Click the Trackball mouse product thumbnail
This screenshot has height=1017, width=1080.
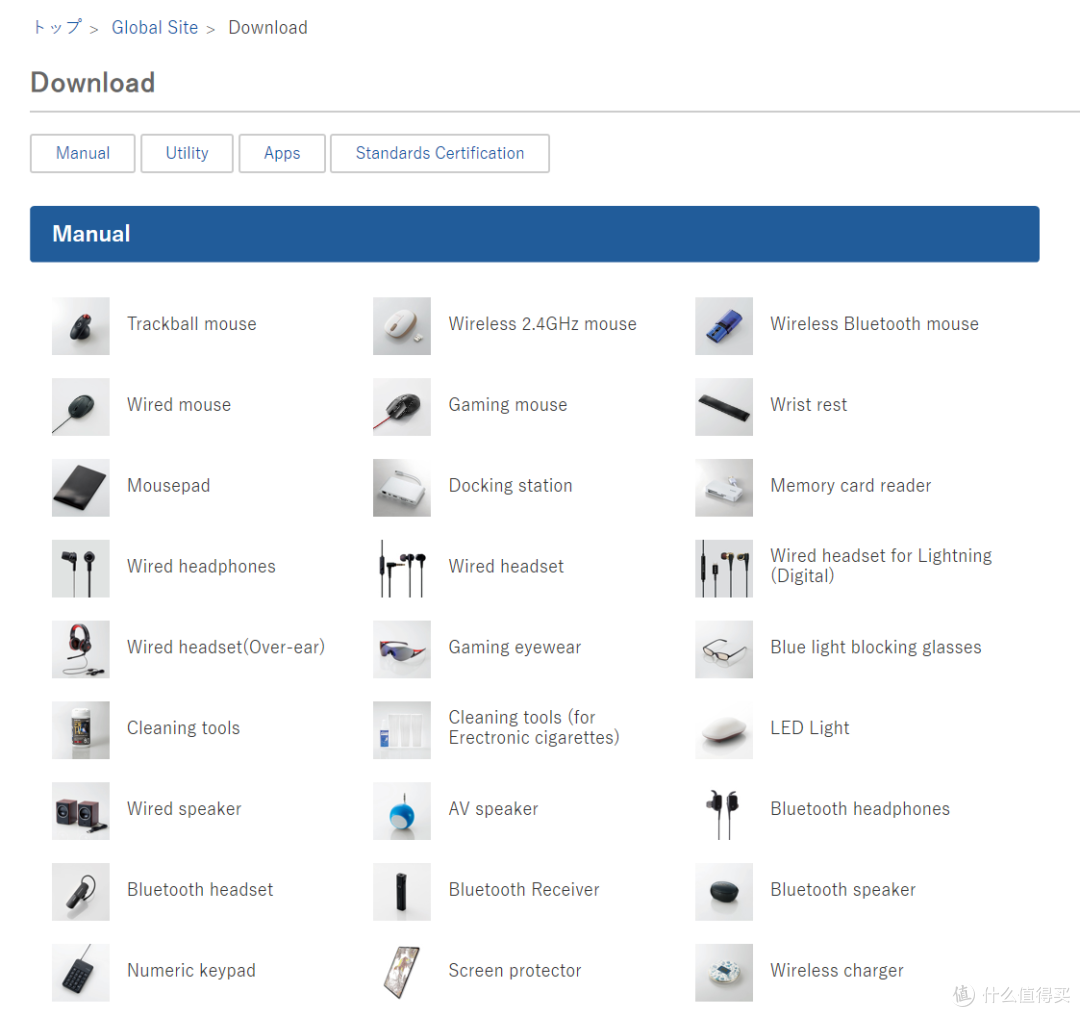[x=81, y=326]
